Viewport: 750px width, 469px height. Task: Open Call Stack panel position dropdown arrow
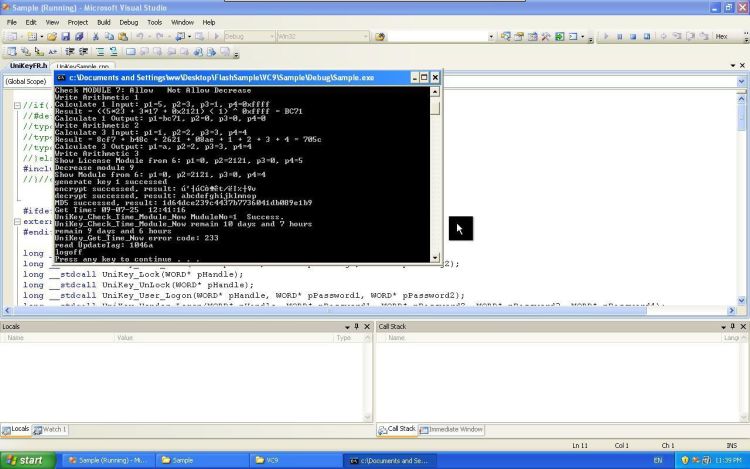723,327
